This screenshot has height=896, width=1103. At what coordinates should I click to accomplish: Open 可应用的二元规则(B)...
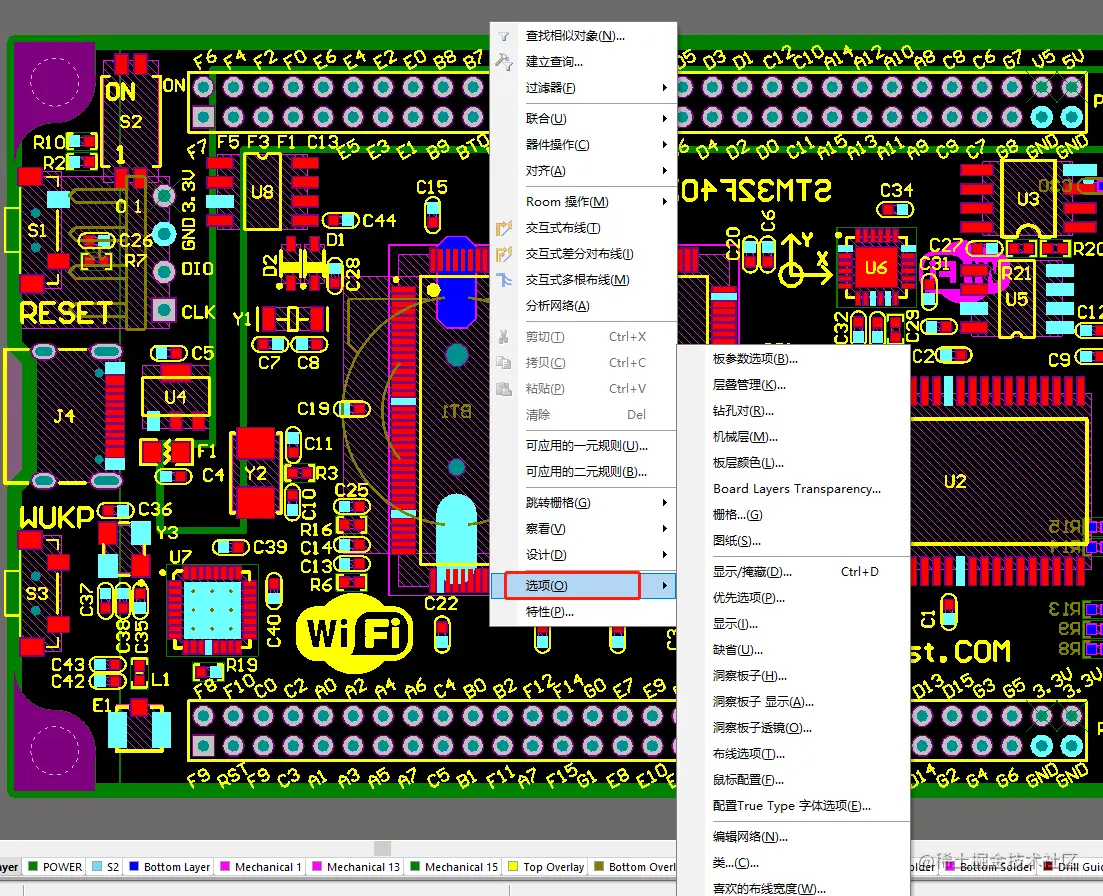click(583, 472)
